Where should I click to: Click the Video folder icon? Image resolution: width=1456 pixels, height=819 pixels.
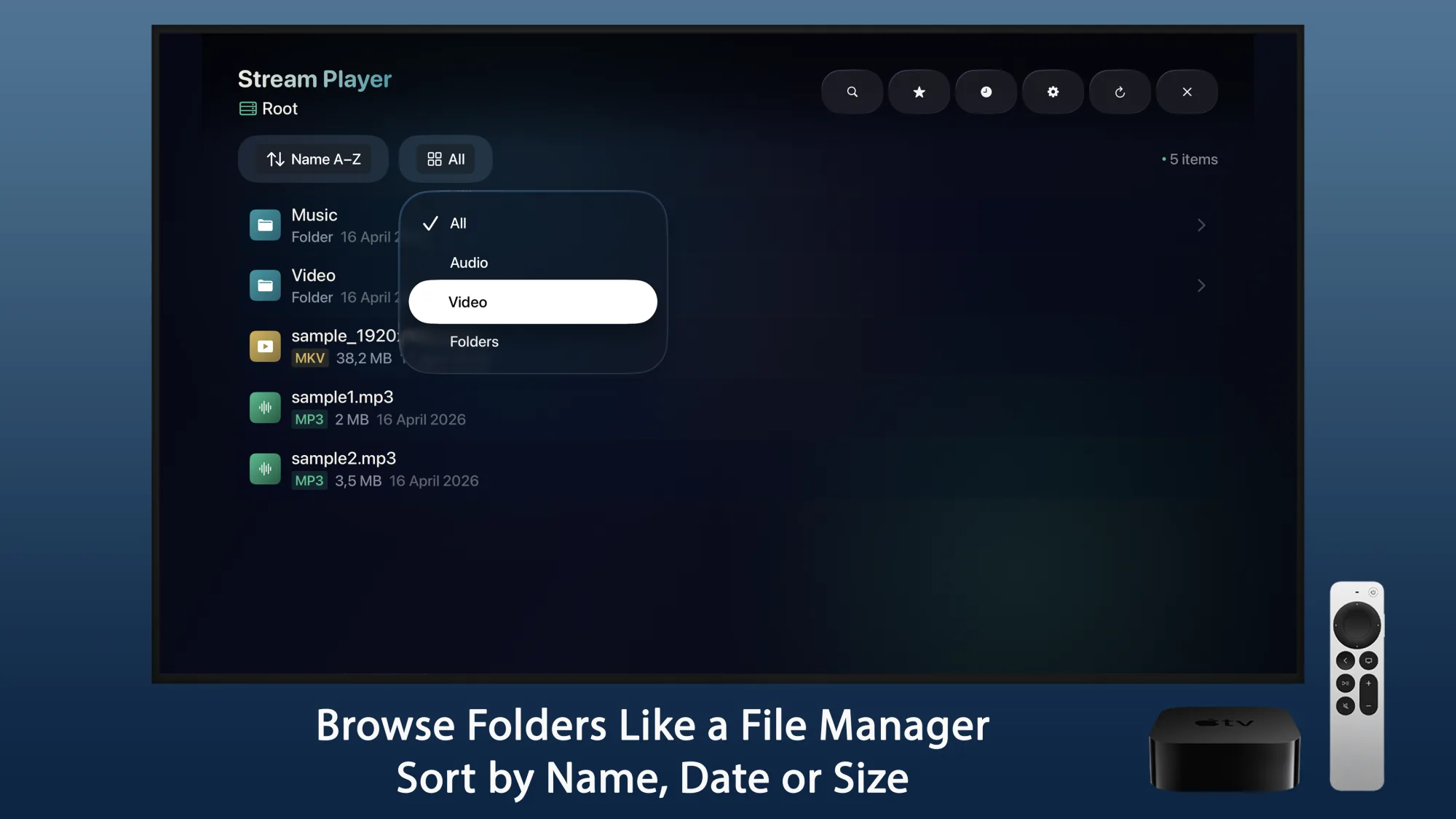pyautogui.click(x=265, y=285)
